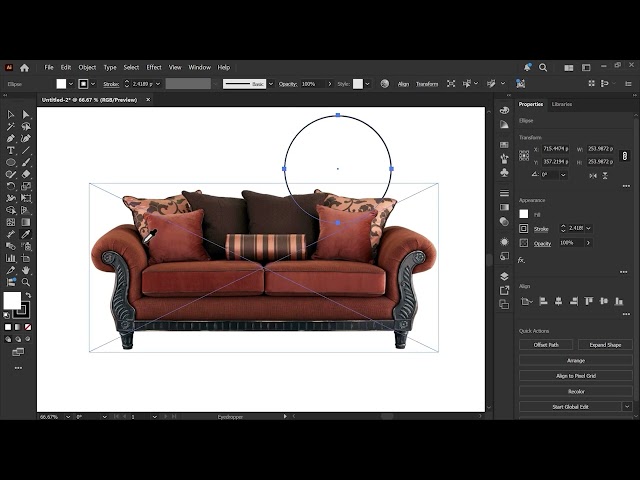Set the transform reference point
This screenshot has width=640, height=480.
coord(524,156)
